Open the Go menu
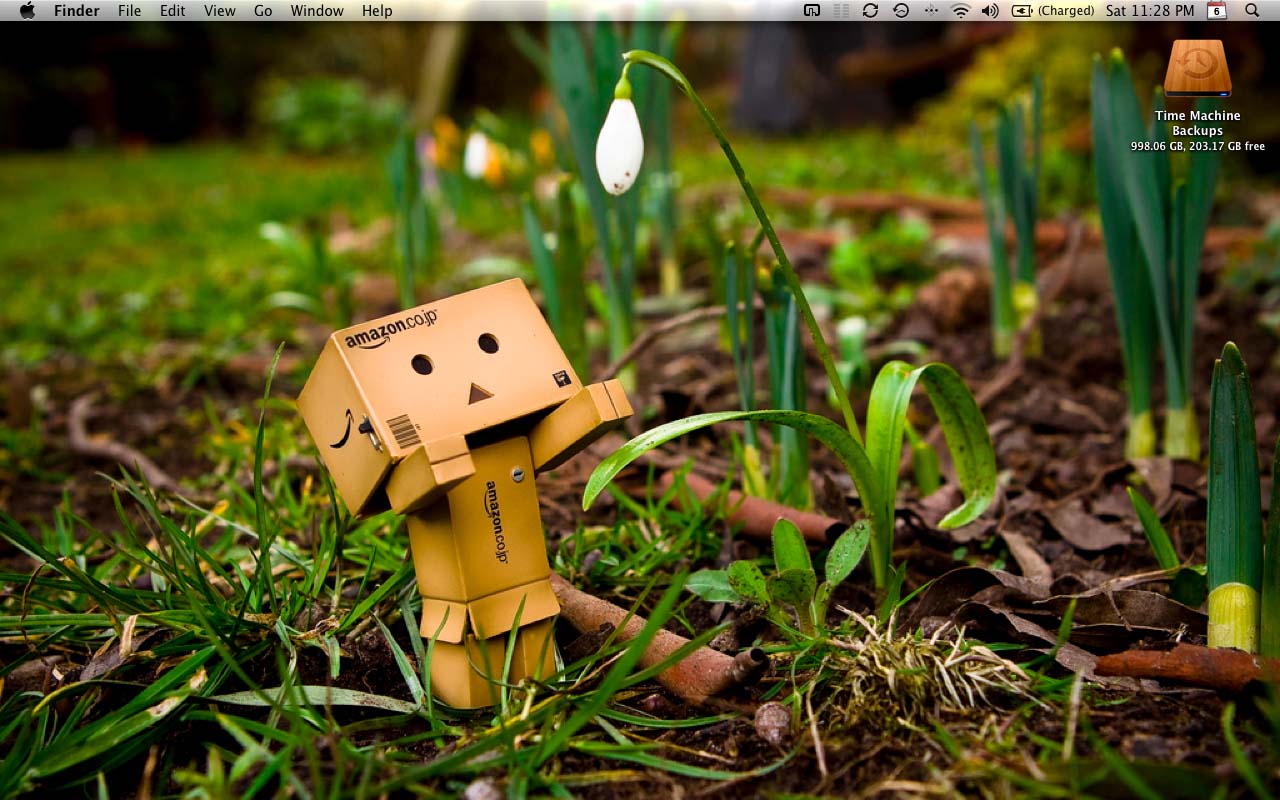The image size is (1280, 800). (263, 11)
